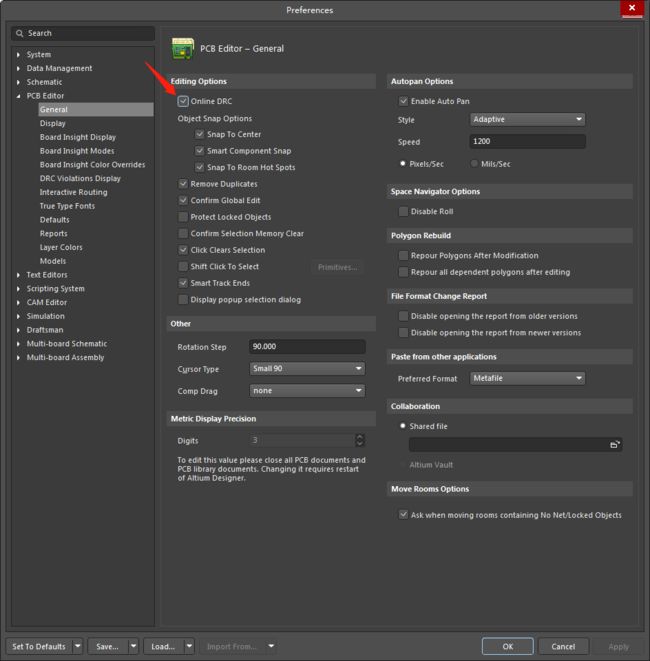
Task: Enable Repour Polygons After Modification
Action: (x=403, y=255)
